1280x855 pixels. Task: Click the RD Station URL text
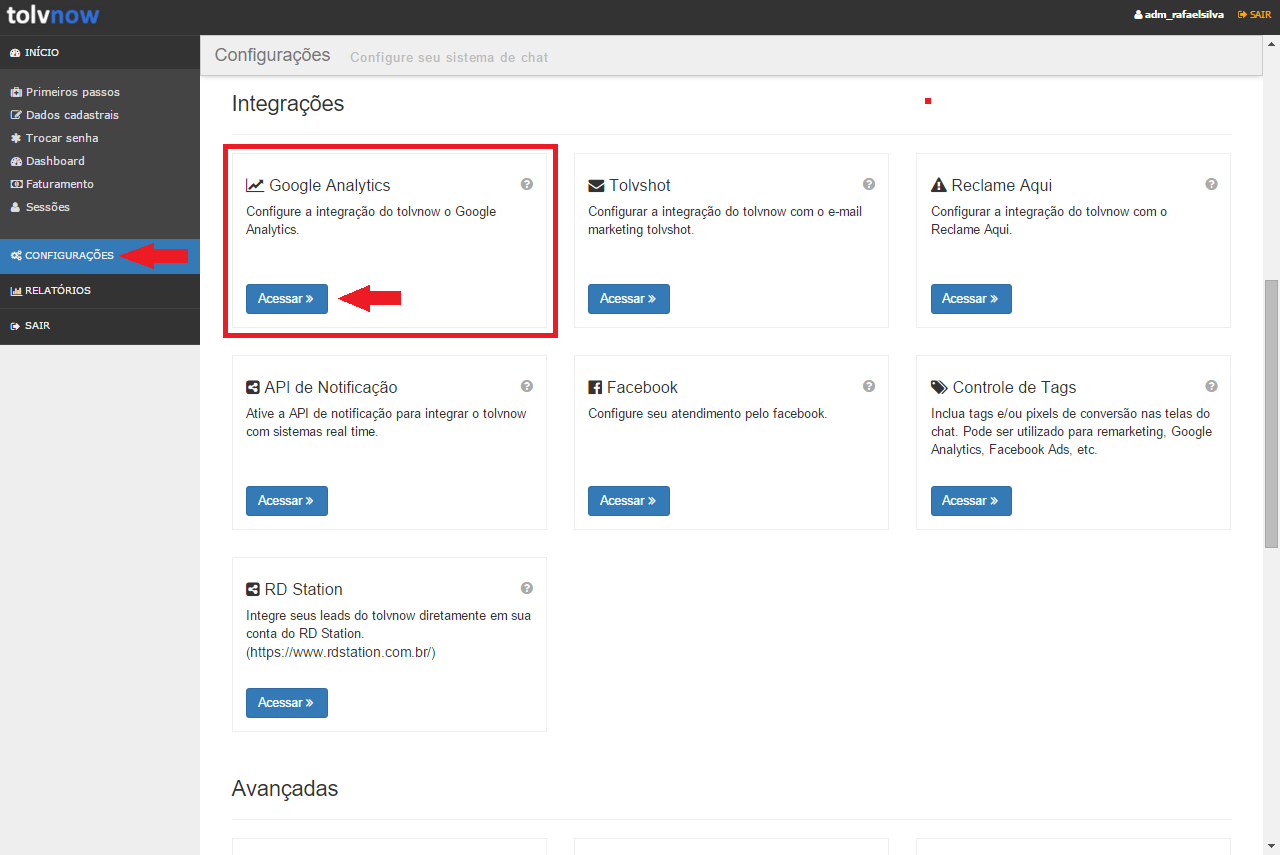pos(341,652)
